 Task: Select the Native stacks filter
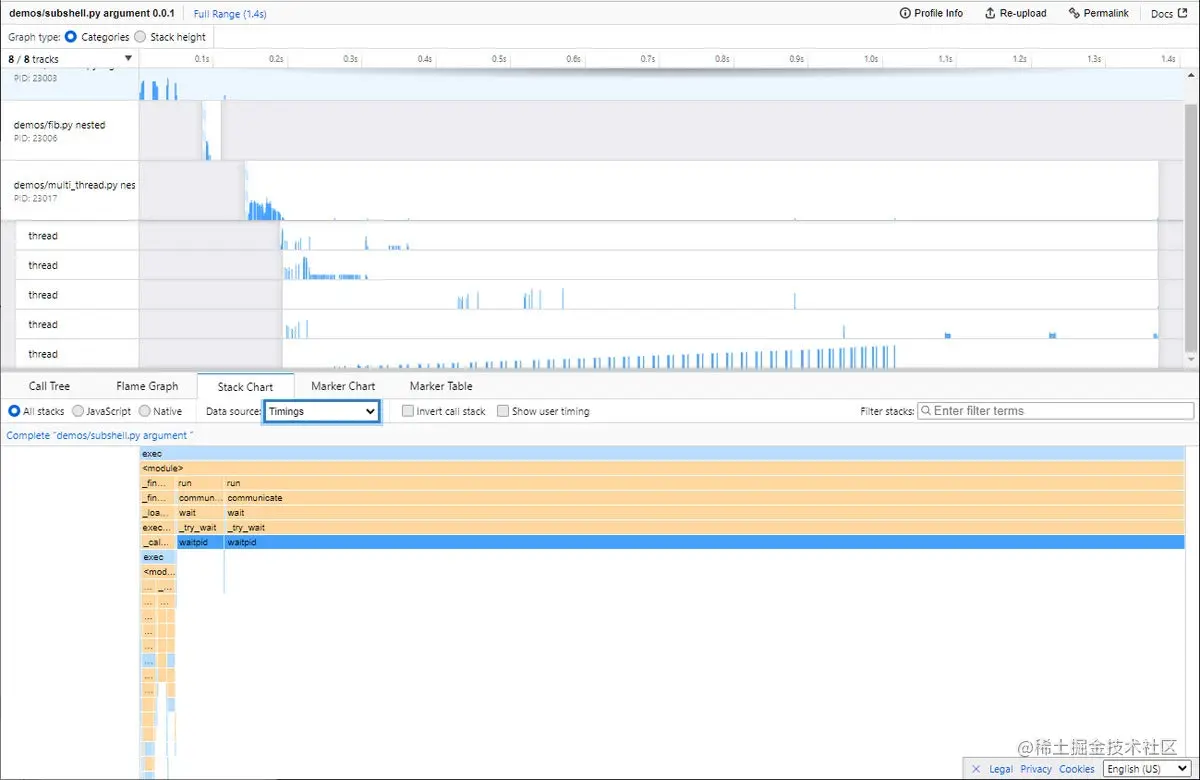[x=144, y=410]
